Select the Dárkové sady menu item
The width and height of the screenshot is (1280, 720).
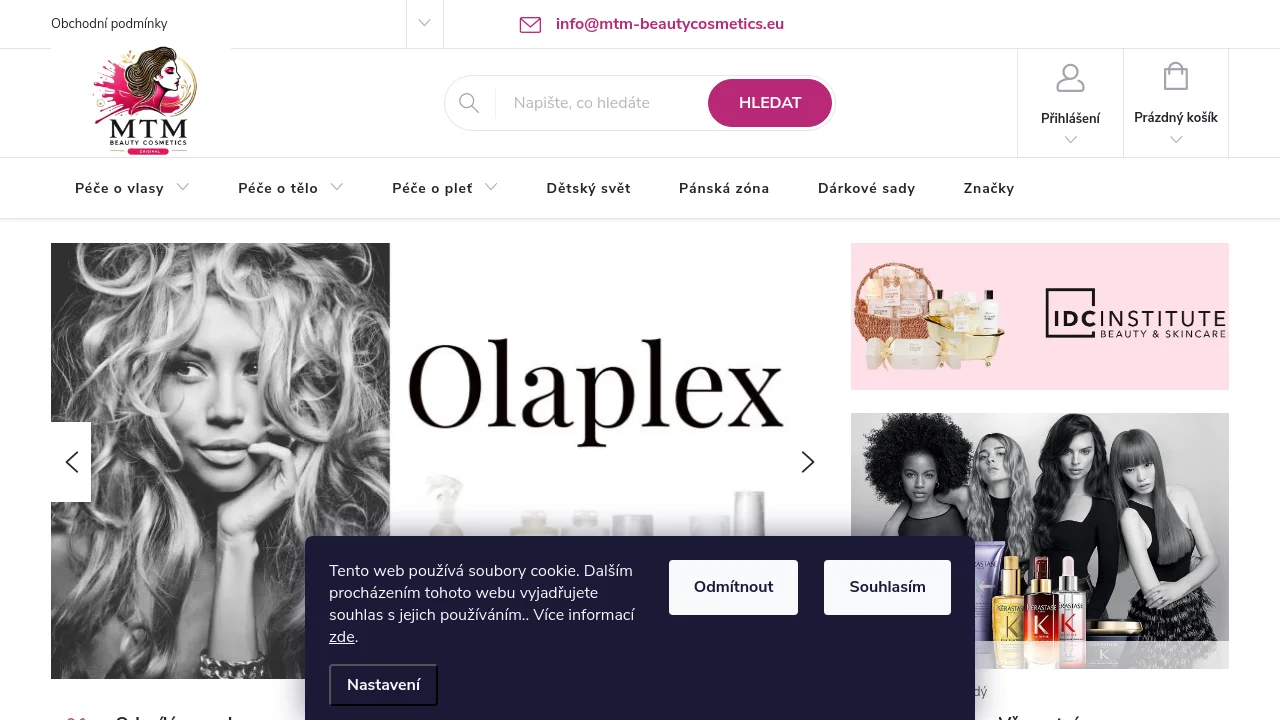(x=866, y=188)
